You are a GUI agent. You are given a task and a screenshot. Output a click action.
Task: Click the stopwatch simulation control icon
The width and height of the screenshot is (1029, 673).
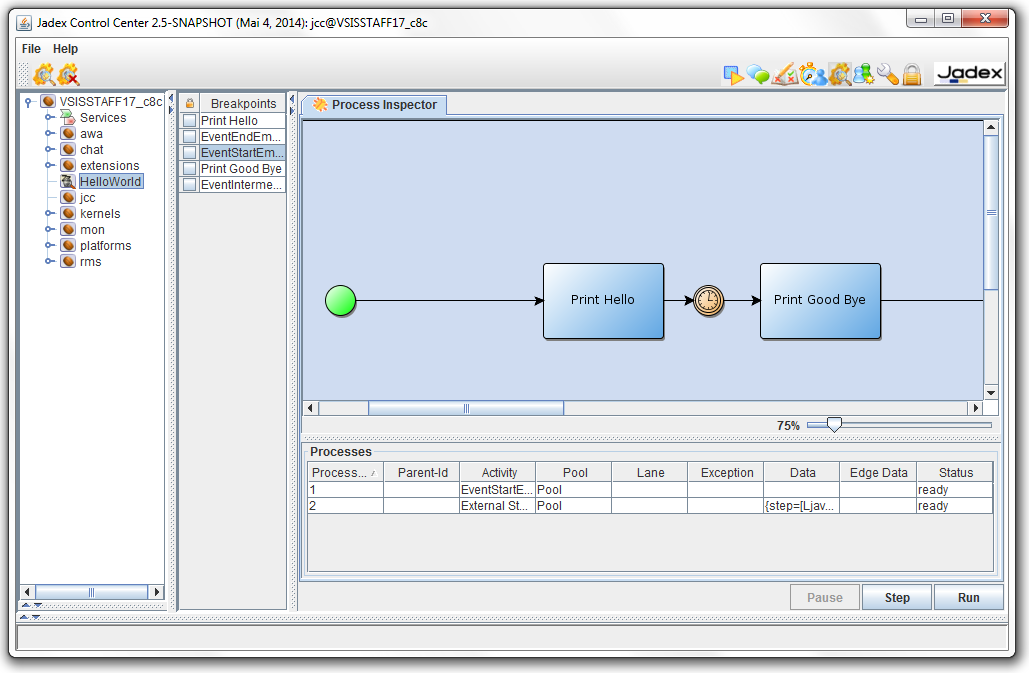pos(812,75)
